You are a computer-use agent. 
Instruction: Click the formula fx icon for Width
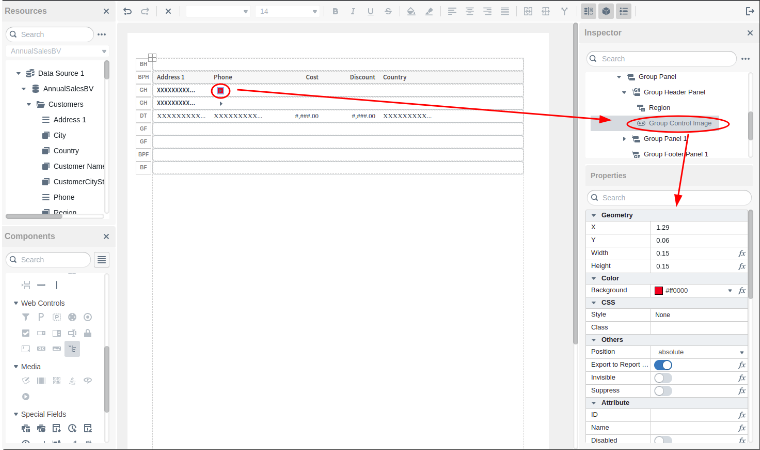click(741, 253)
